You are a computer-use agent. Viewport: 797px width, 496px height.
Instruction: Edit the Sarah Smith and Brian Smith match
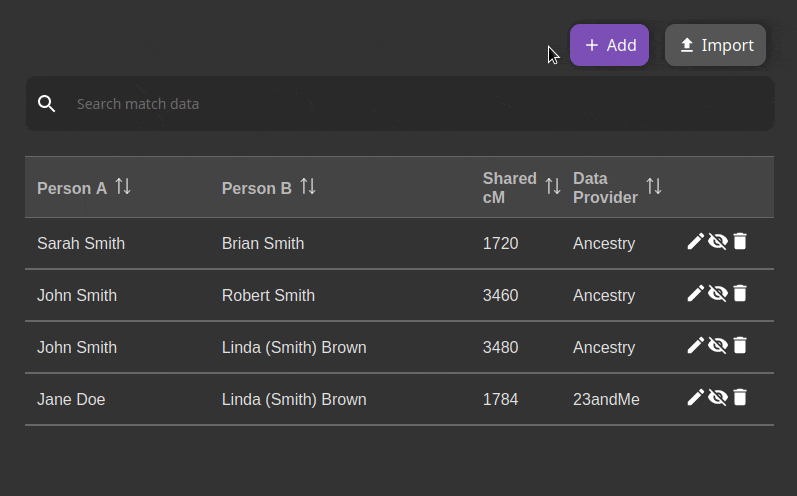(696, 241)
